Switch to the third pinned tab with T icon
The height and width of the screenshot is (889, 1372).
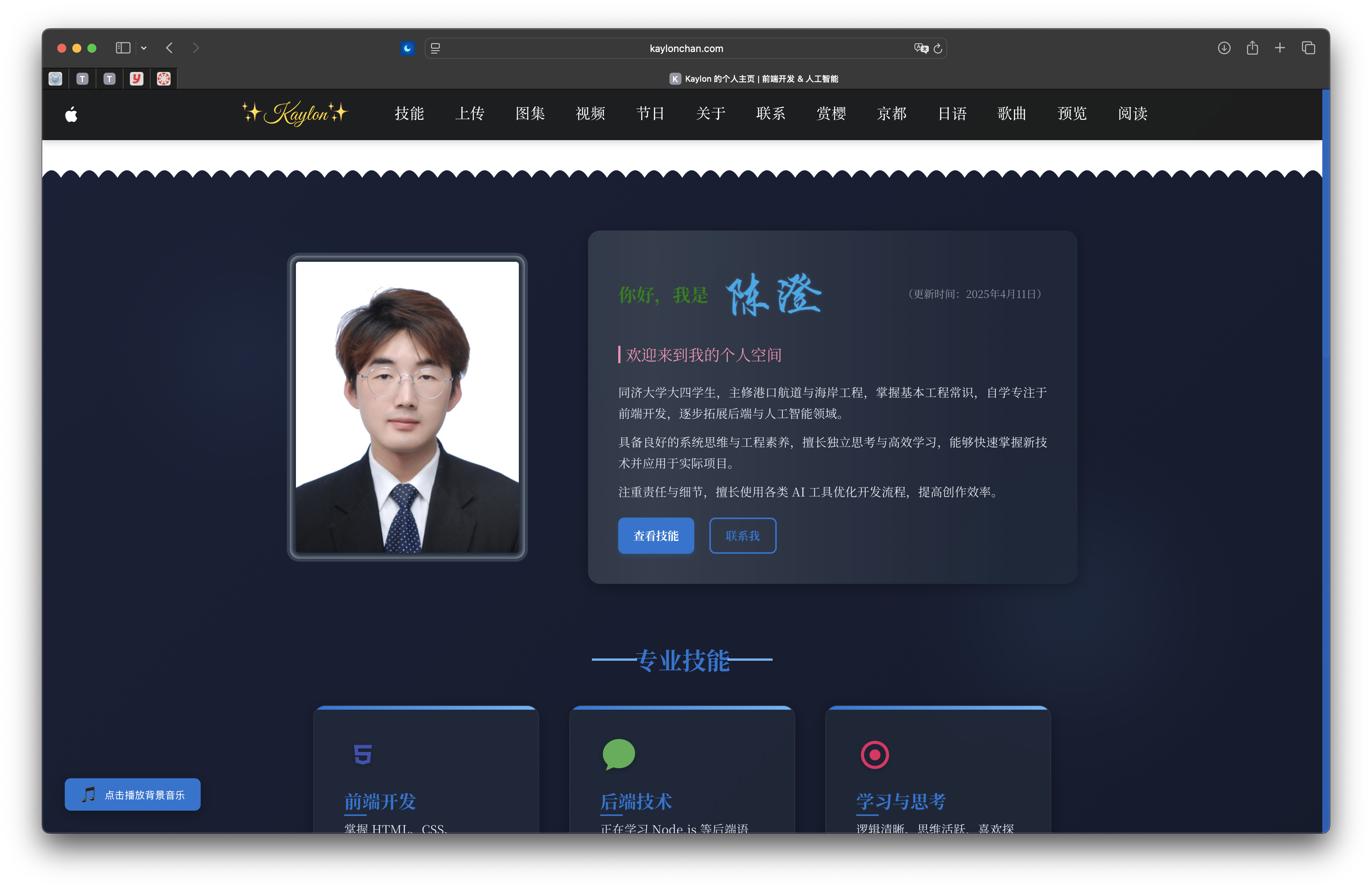point(110,79)
